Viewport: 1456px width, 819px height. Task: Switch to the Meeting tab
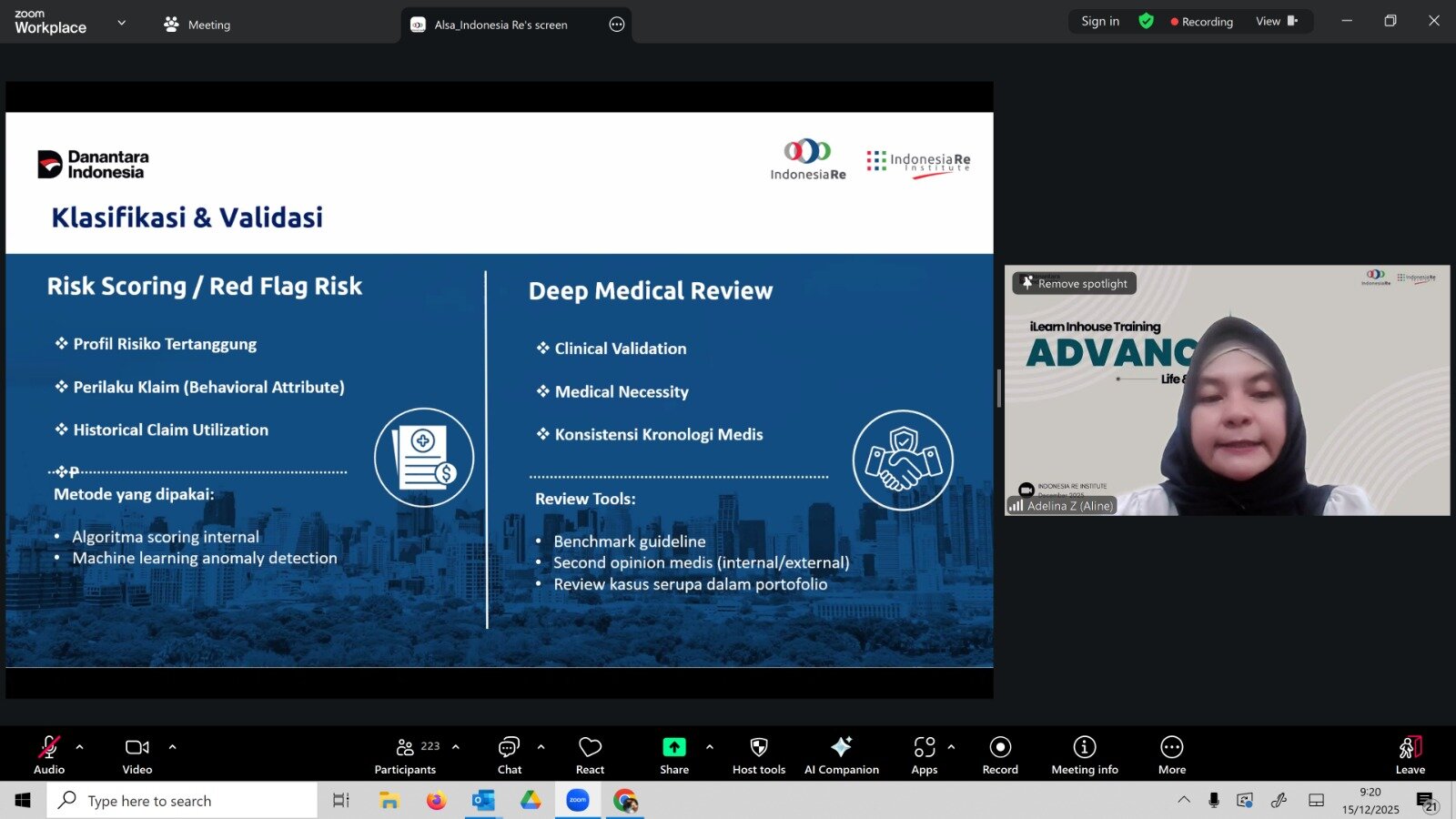tap(197, 25)
